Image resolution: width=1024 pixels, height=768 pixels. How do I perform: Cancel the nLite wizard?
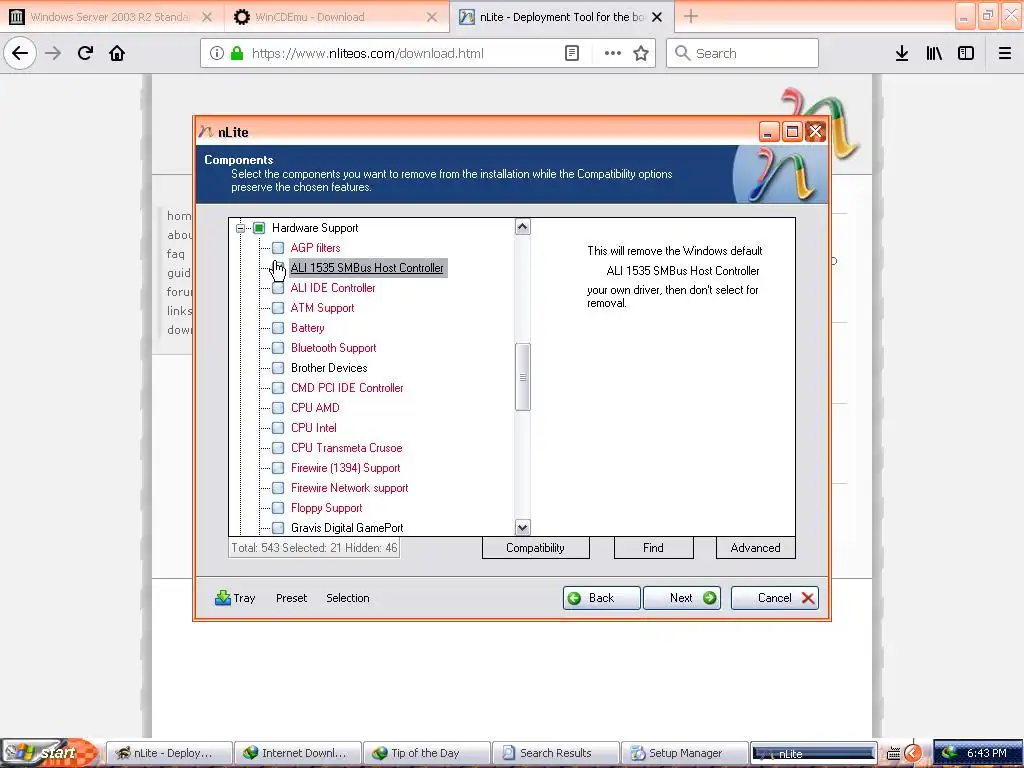coord(775,598)
